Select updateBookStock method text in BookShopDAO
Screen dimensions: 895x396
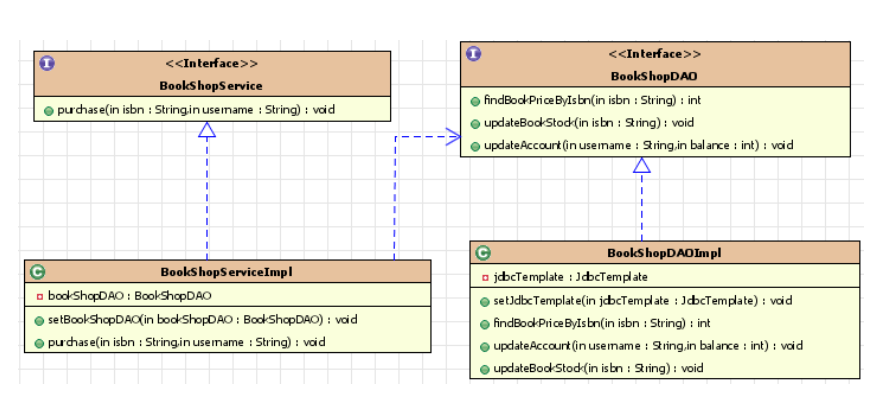click(x=588, y=123)
